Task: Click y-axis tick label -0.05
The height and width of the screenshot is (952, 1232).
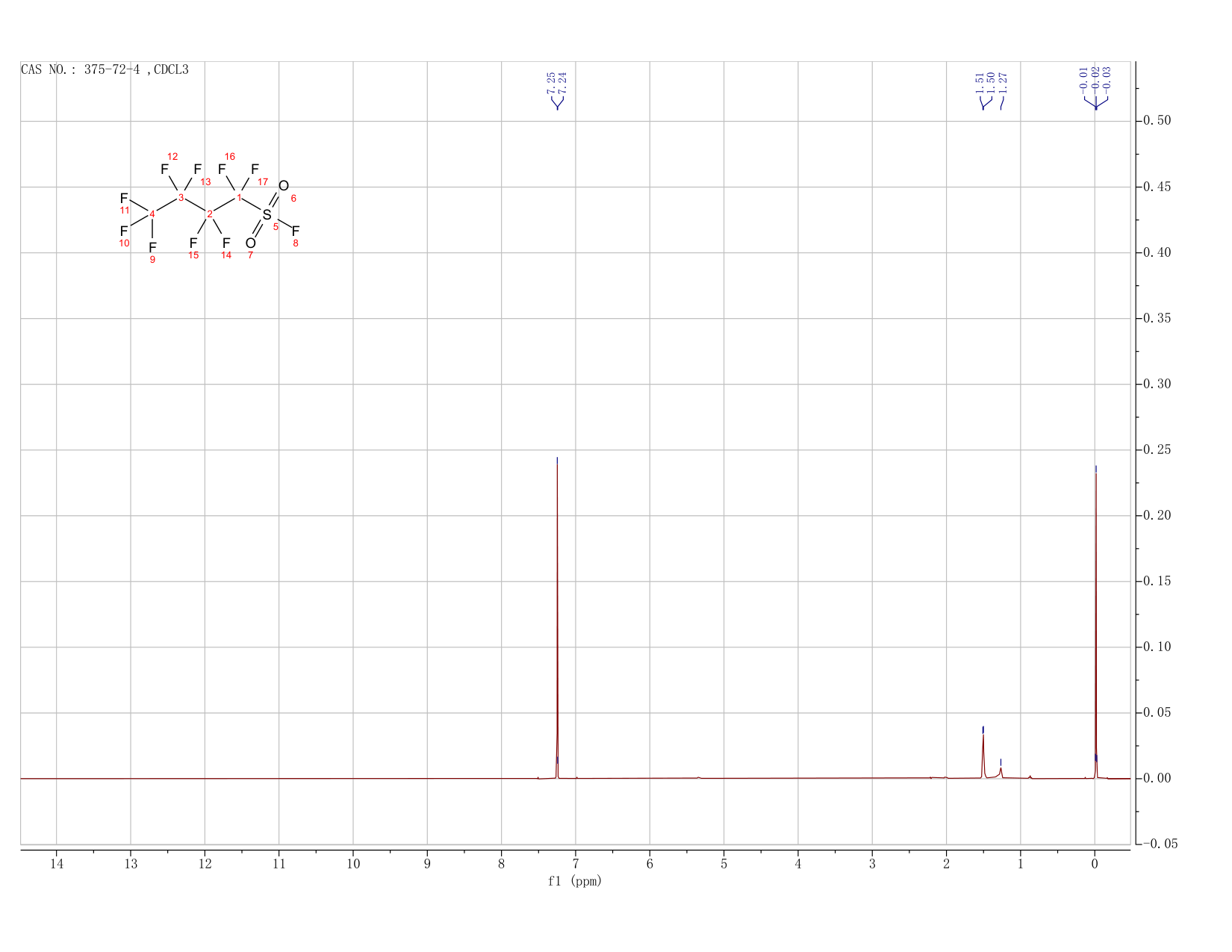Action: tap(1159, 844)
